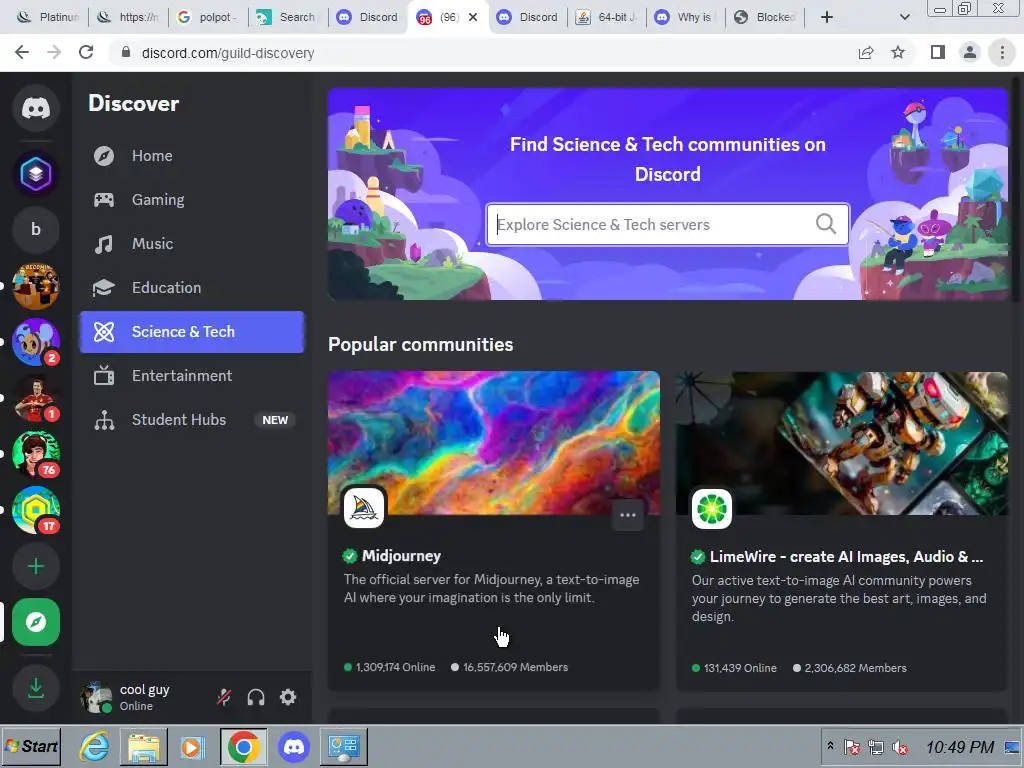Screen dimensions: 1024x768
Task: Show hidden tray icons arrow
Action: [x=830, y=746]
